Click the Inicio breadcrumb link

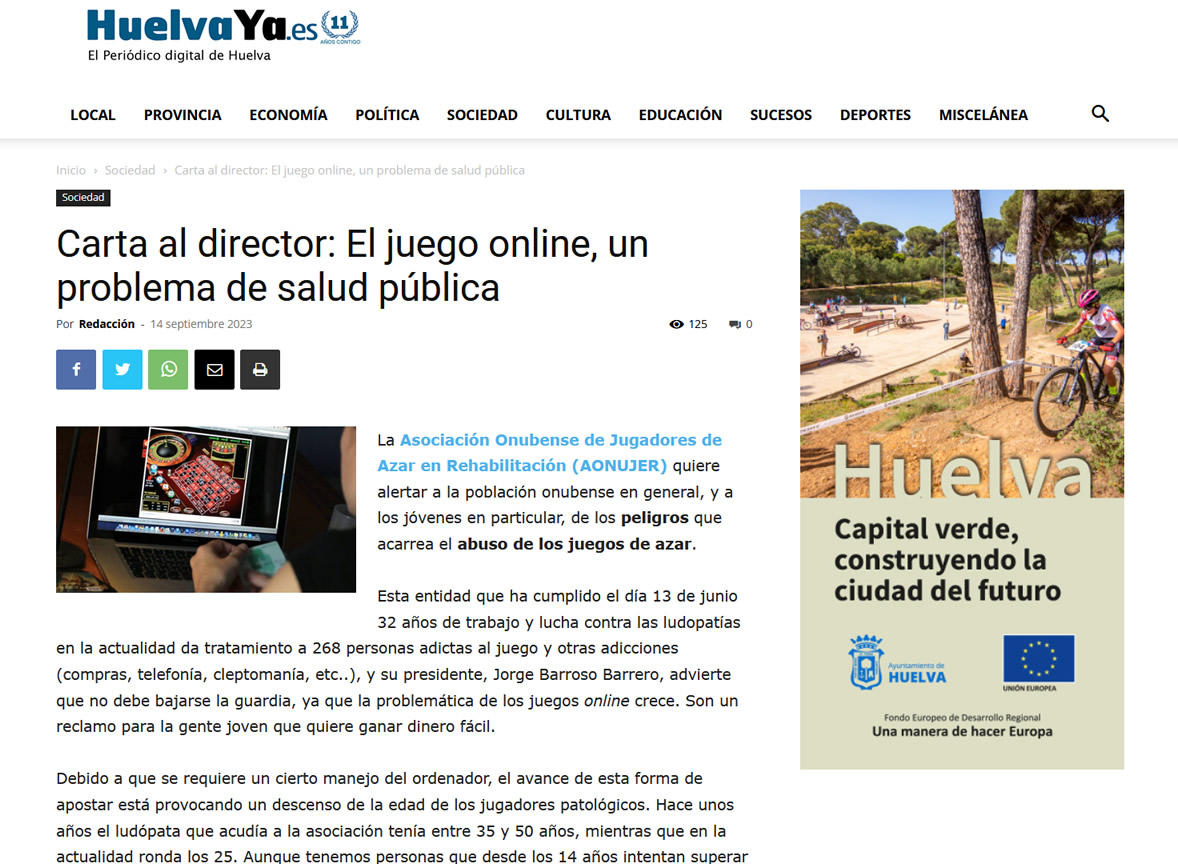[x=71, y=171]
